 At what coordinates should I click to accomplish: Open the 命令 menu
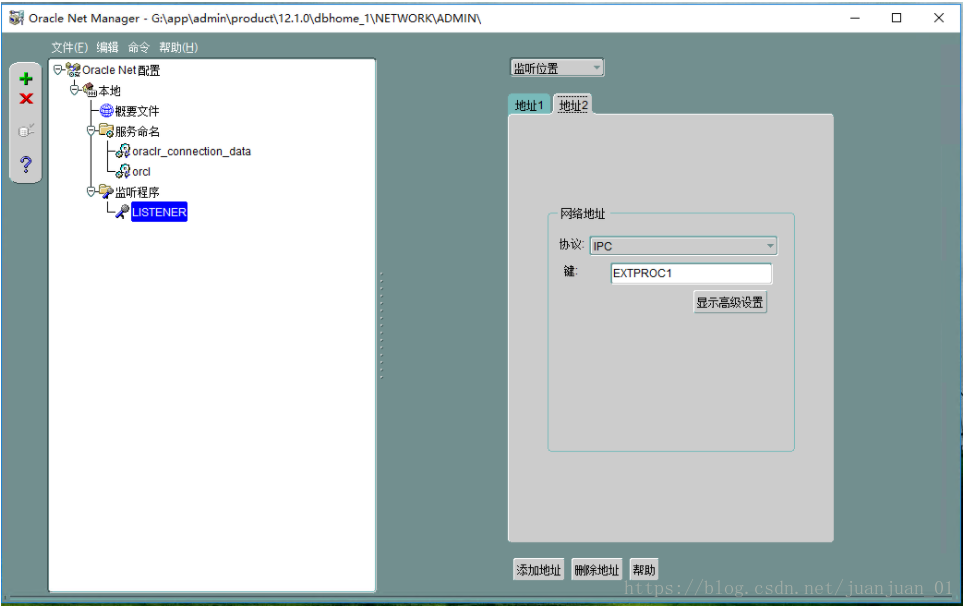(x=138, y=47)
